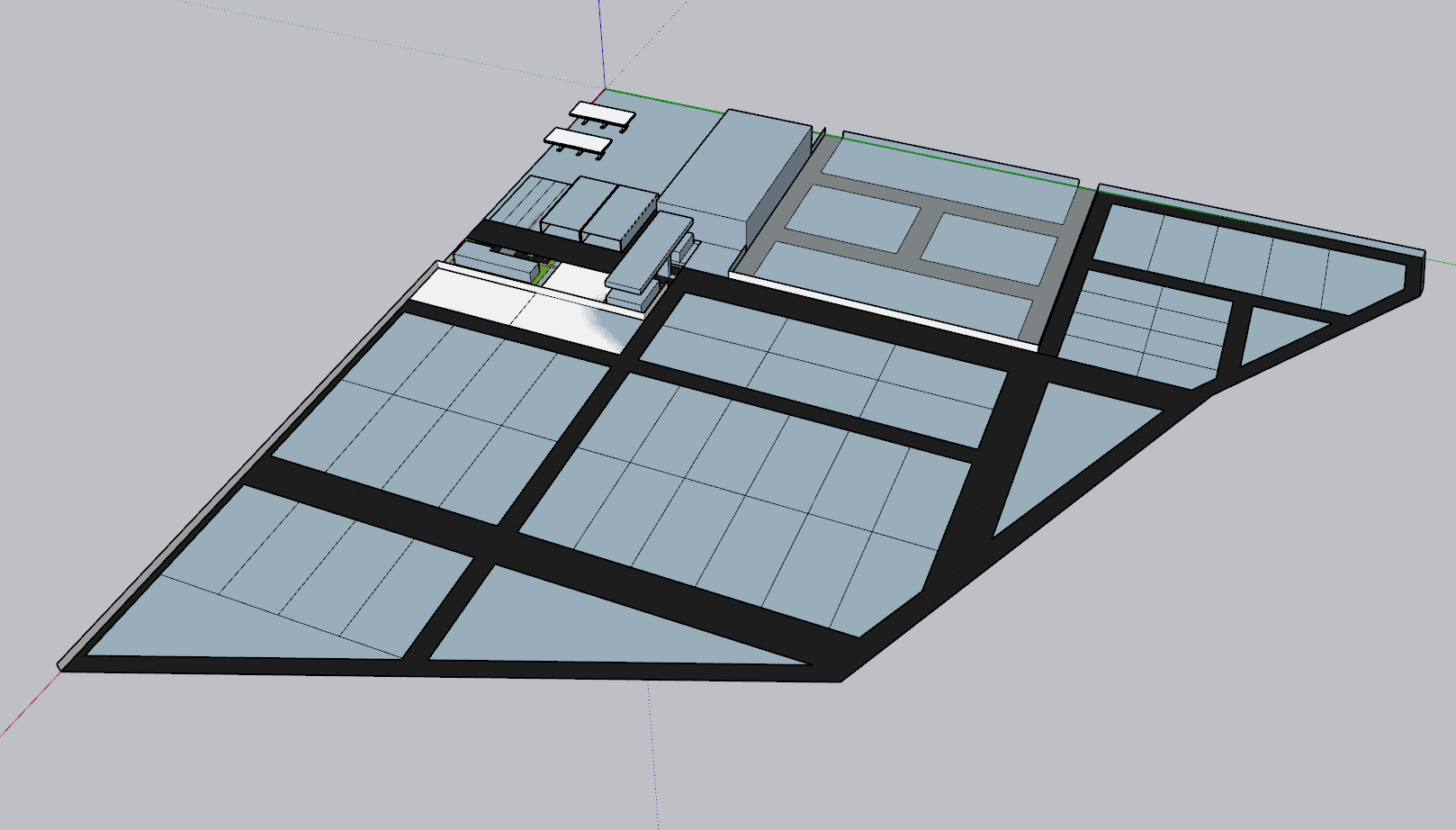
Task: Select the white canopy roof nearer the buildings
Action: (580, 140)
